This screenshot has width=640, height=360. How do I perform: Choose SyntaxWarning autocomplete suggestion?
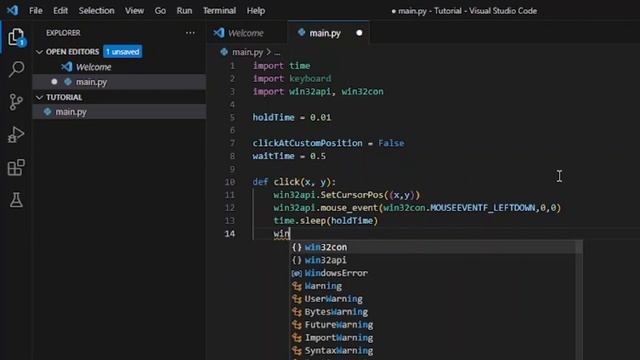(x=433, y=351)
